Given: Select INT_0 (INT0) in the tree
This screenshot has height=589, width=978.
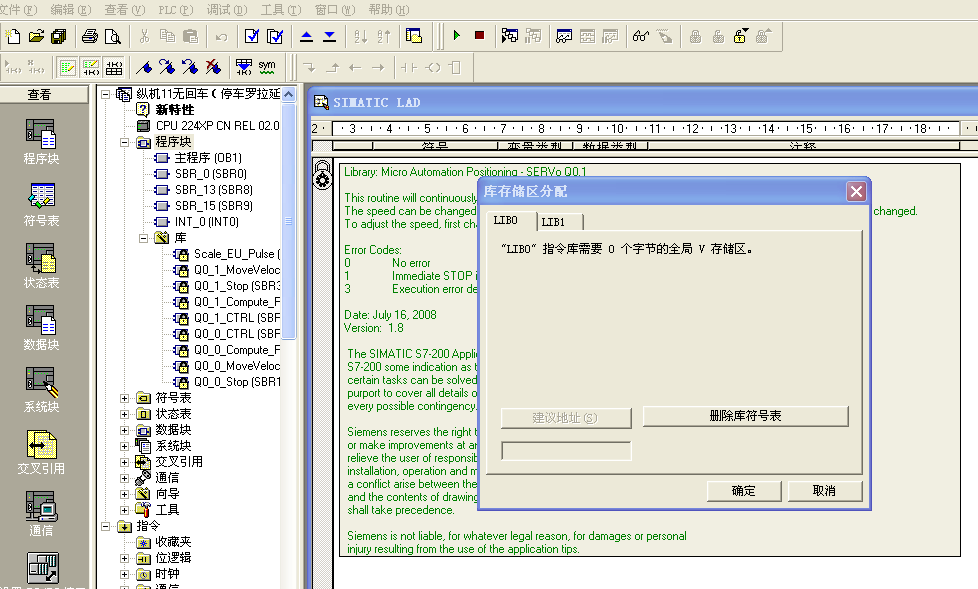Looking at the screenshot, I should coord(206,222).
